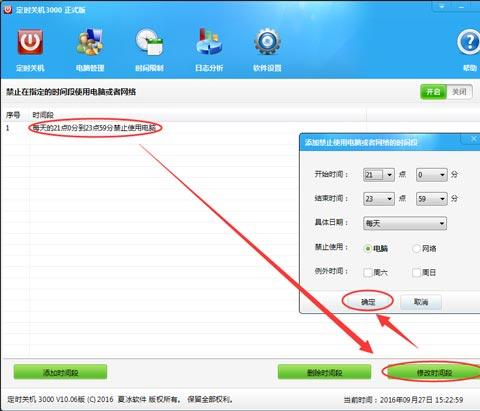Select row 每天的21点0分到23点59分禁止使用电脑

pos(95,128)
